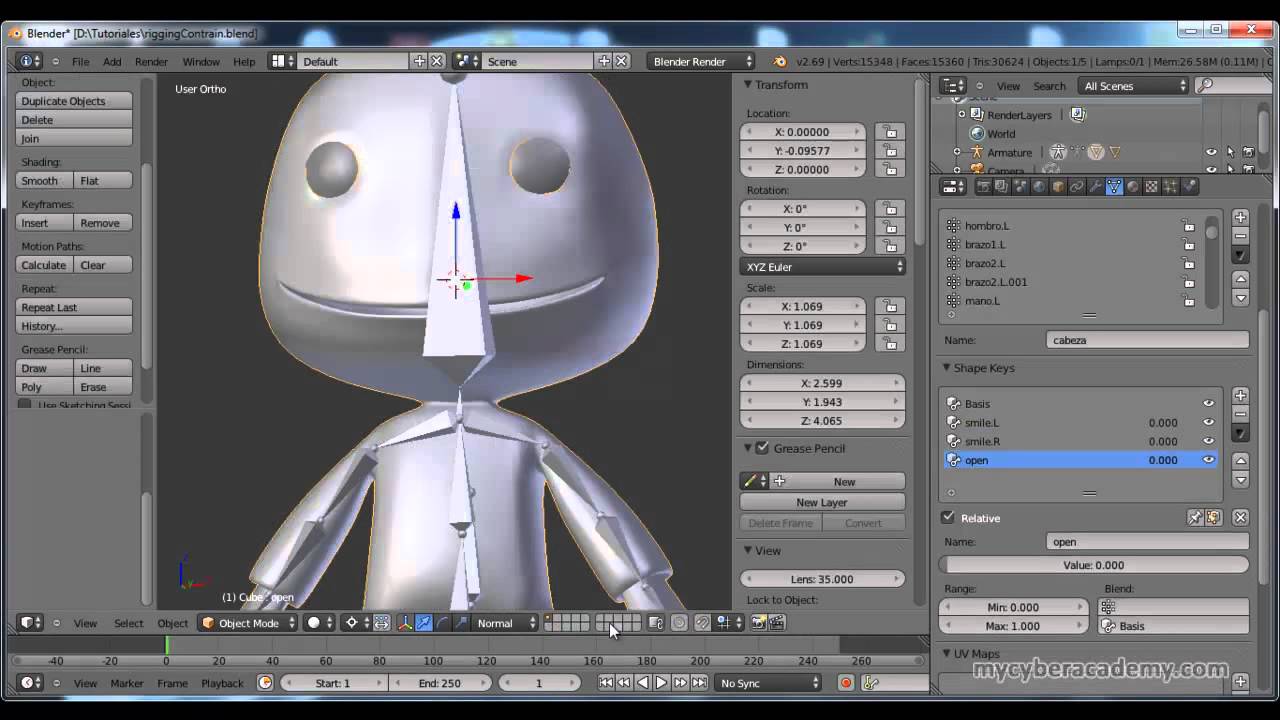Click the Duplicate Objects button
Viewport: 1280px width, 720px height.
(x=75, y=101)
